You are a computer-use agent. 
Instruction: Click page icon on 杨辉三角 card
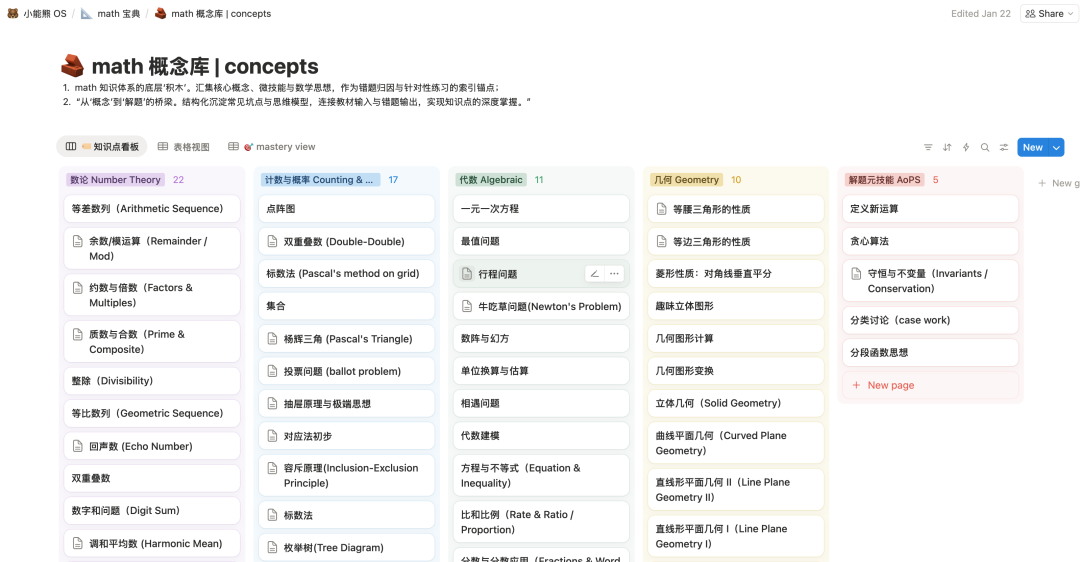tap(272, 339)
